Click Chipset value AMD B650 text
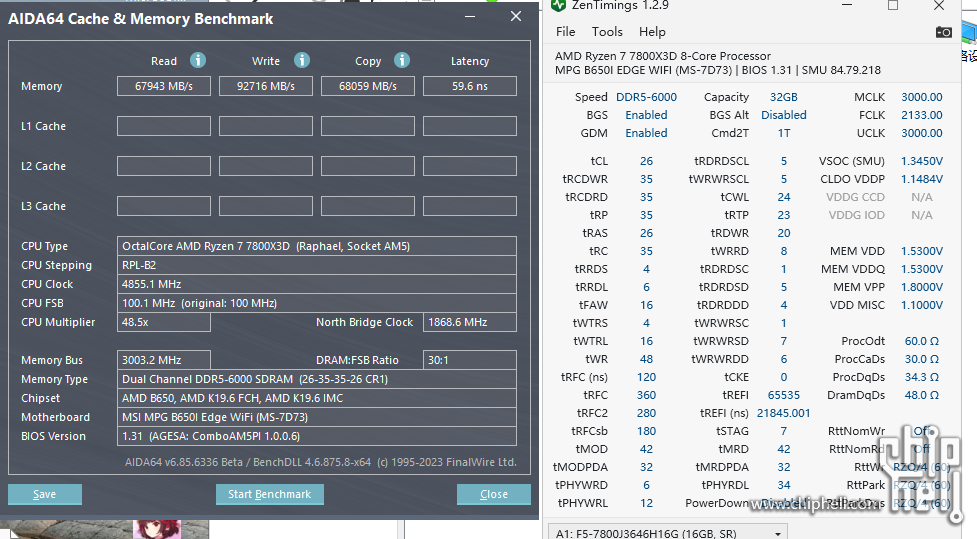Screen dimensions: 977x539 pyautogui.click(x=317, y=398)
